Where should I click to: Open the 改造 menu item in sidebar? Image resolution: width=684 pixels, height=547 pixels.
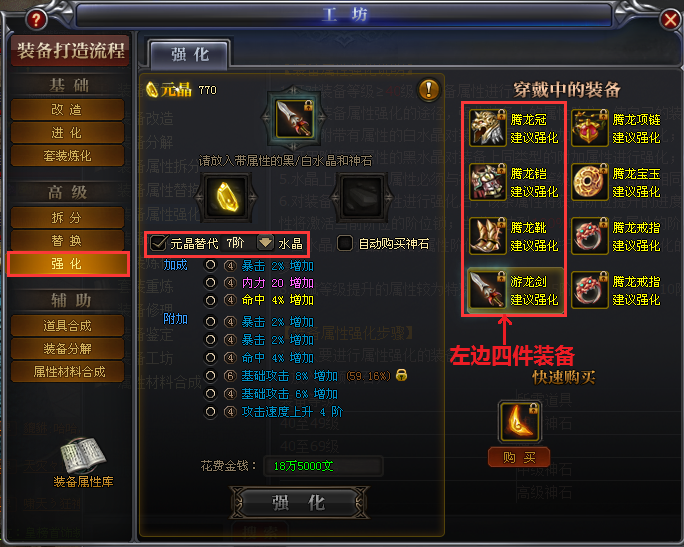(67, 109)
